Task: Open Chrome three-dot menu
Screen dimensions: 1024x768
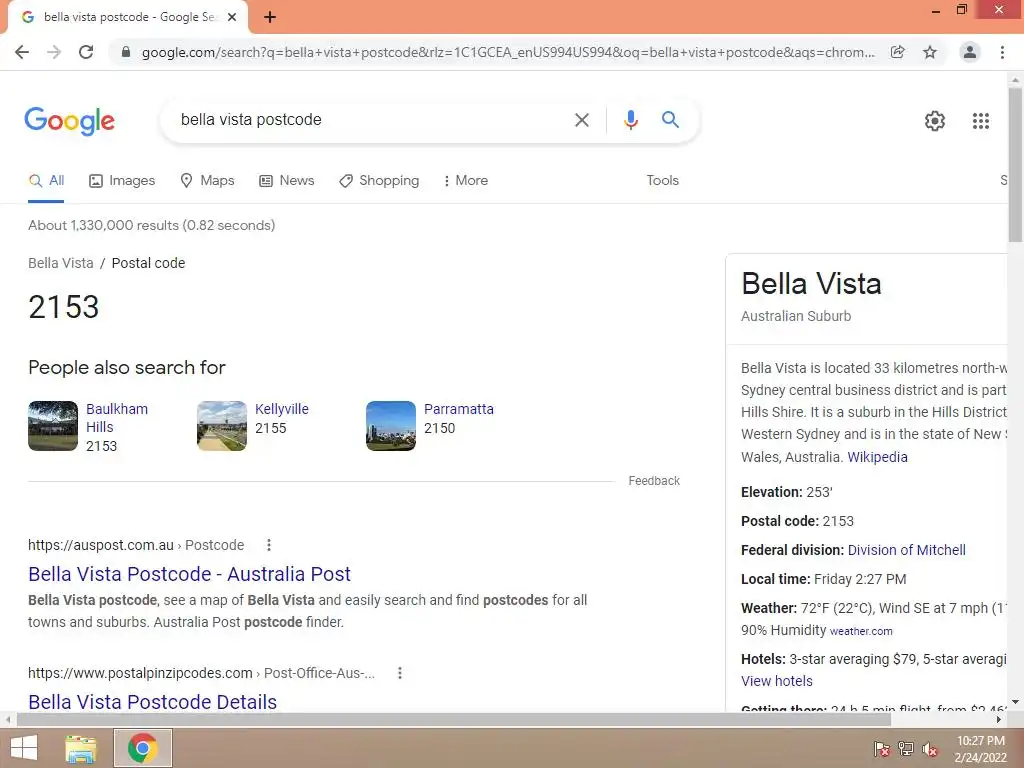Action: coord(1002,52)
